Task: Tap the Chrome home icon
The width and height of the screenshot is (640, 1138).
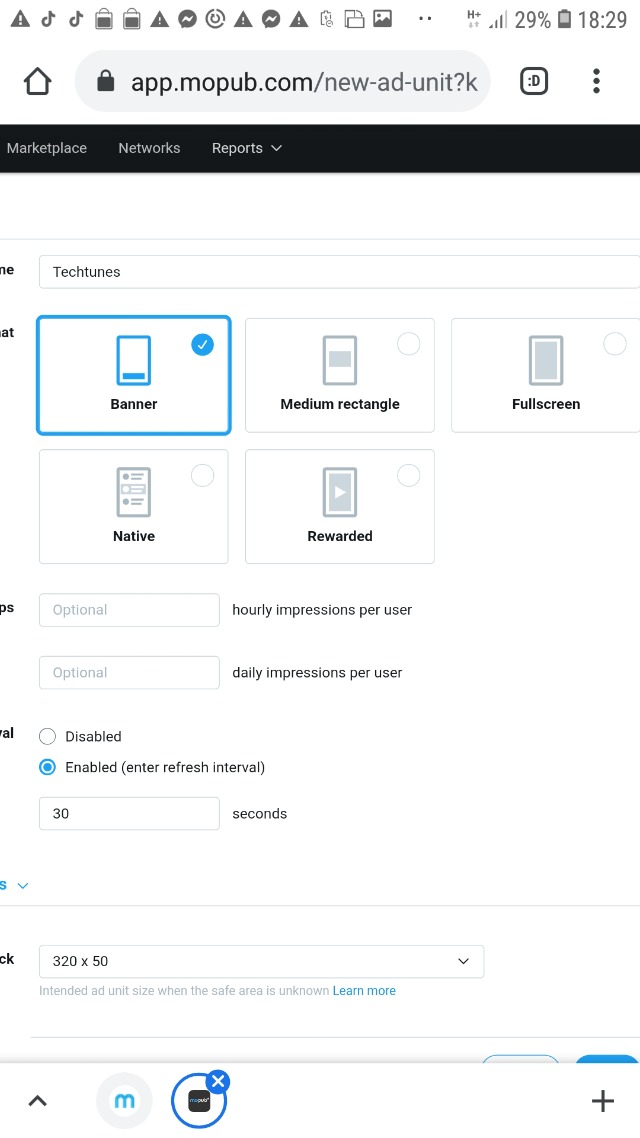Action: [38, 81]
